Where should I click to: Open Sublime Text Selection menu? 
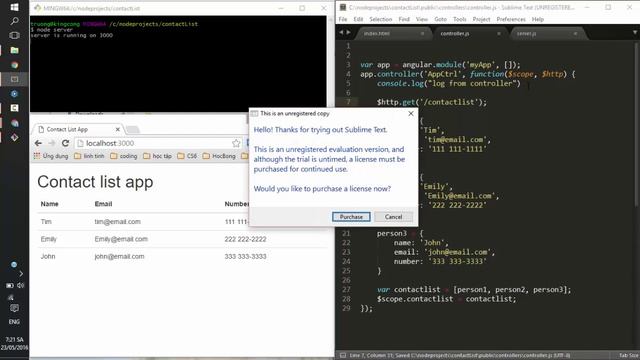[x=381, y=19]
